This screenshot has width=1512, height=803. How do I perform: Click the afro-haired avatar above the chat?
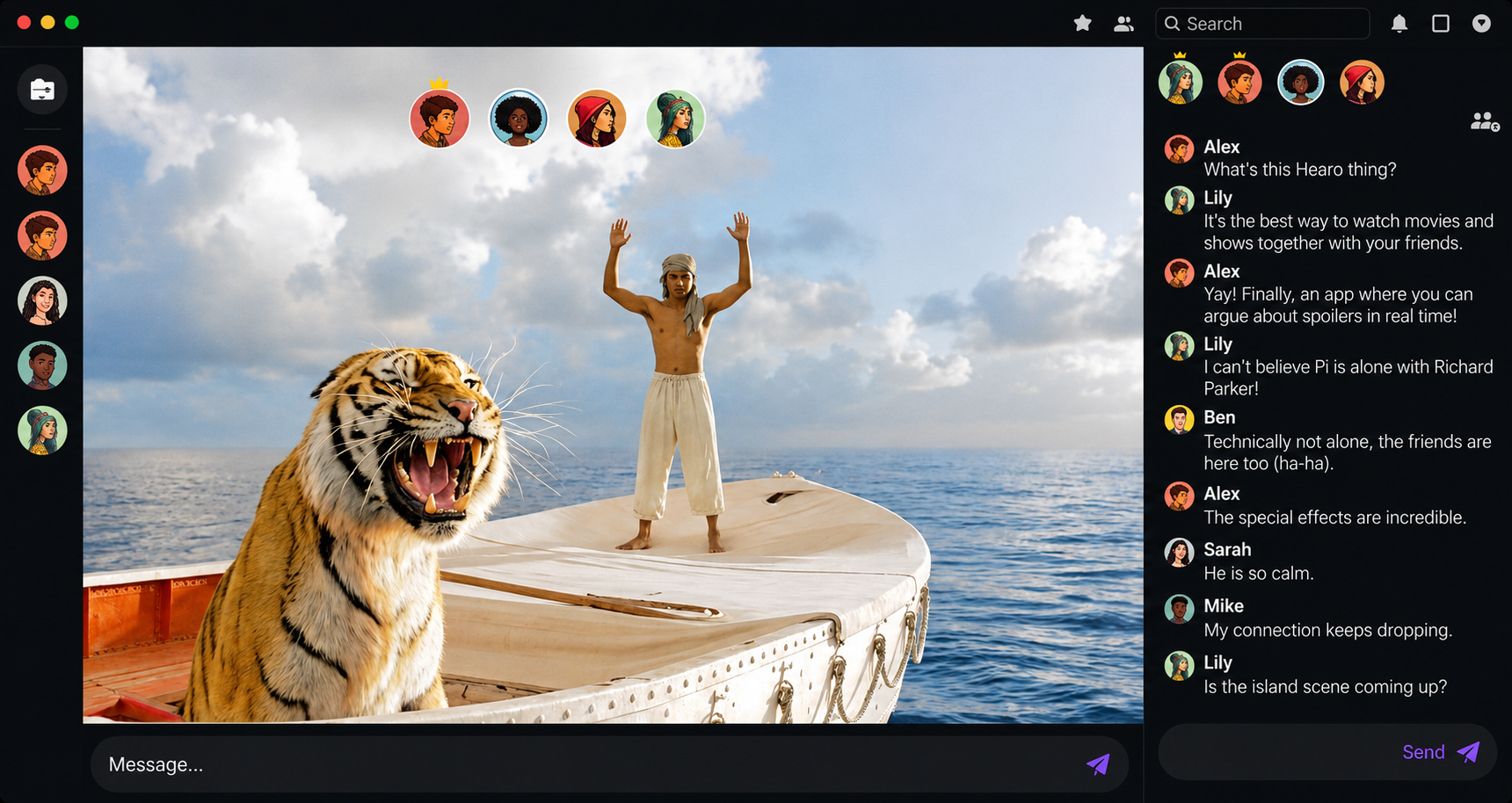point(1300,83)
